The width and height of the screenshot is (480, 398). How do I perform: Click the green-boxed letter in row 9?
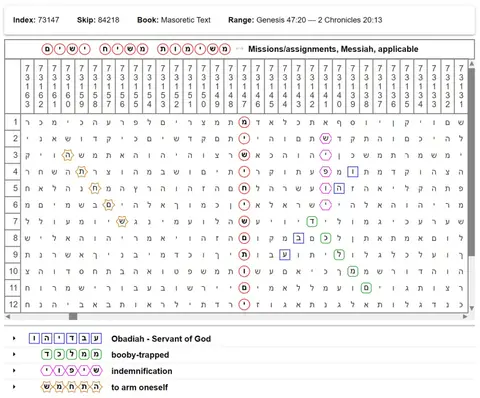point(339,255)
